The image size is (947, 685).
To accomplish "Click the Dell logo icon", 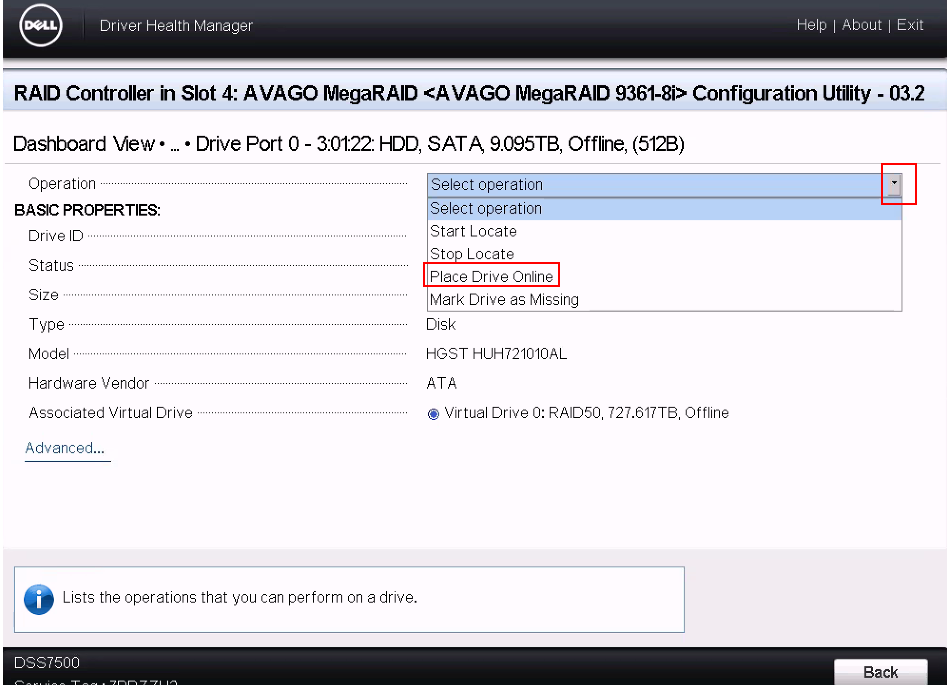I will (x=40, y=25).
